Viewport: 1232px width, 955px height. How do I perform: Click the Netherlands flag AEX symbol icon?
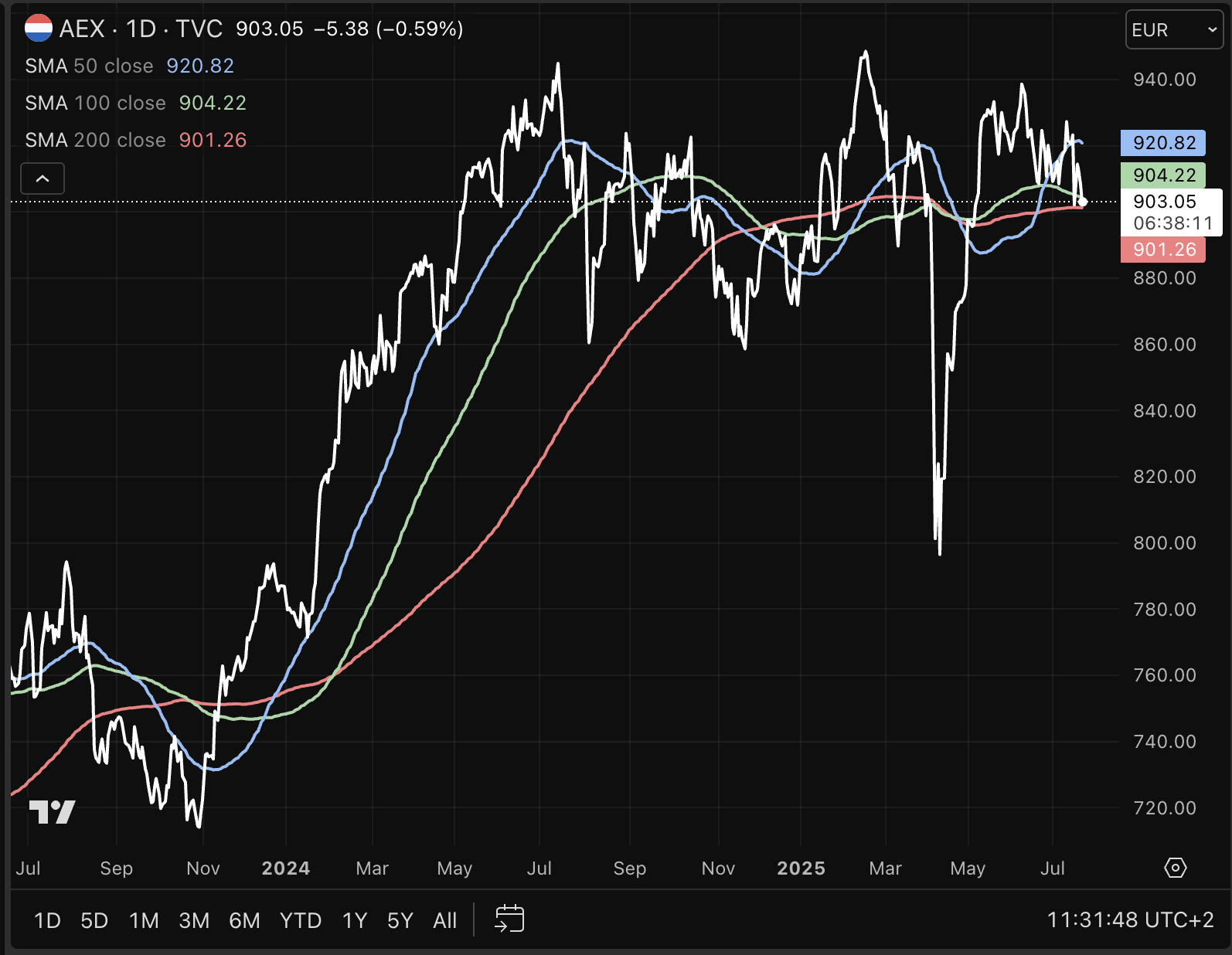point(38,29)
